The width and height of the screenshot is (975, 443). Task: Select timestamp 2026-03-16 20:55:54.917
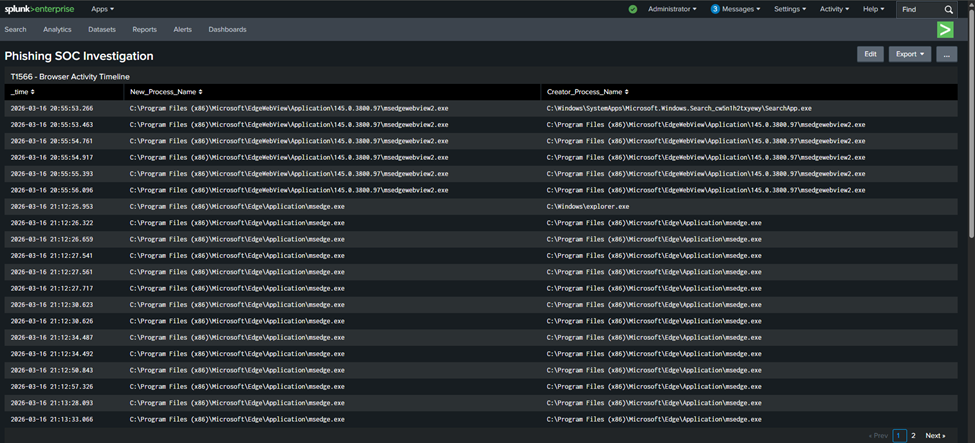[52, 157]
